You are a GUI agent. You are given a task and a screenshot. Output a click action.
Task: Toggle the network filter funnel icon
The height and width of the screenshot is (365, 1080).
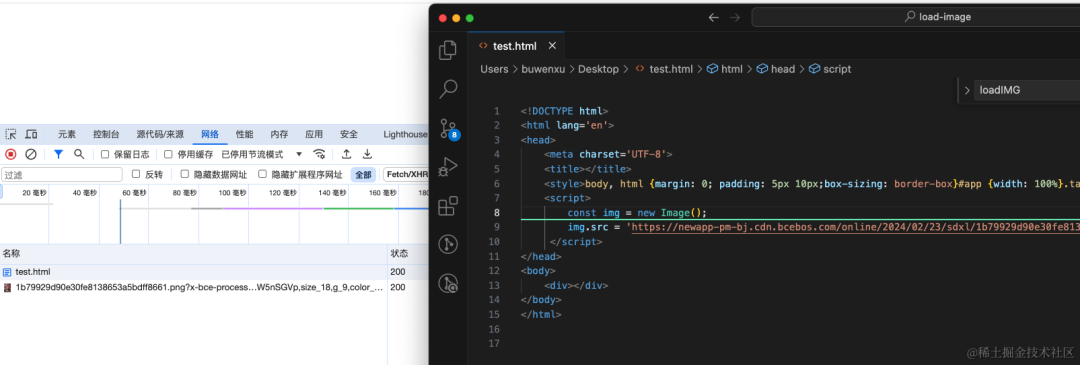pyautogui.click(x=59, y=154)
